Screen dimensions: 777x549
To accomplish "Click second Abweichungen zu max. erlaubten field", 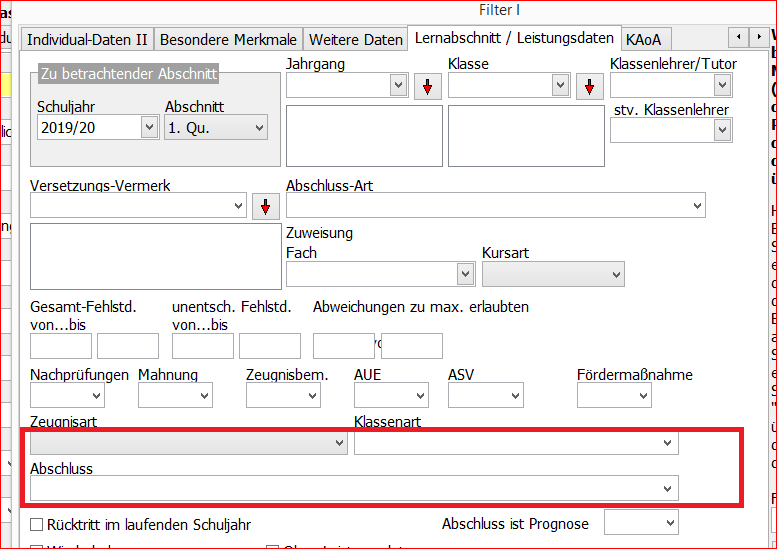I will [412, 346].
